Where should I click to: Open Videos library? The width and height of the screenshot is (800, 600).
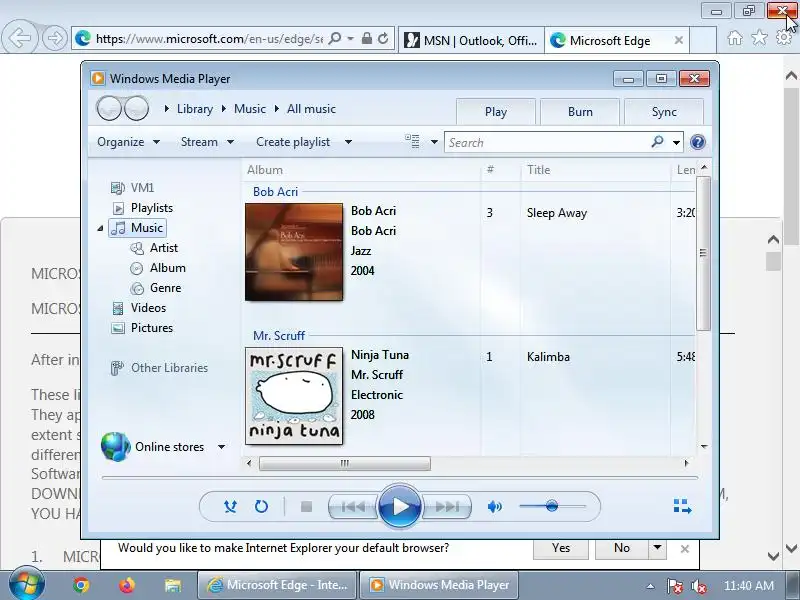(139, 308)
